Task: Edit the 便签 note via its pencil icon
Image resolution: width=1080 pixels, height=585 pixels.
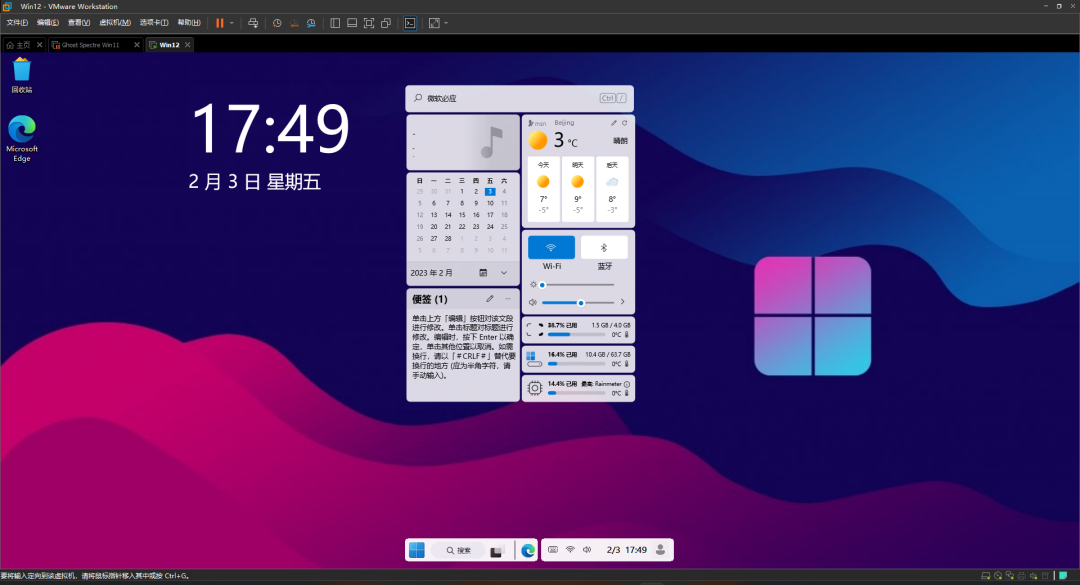Action: pos(490,299)
